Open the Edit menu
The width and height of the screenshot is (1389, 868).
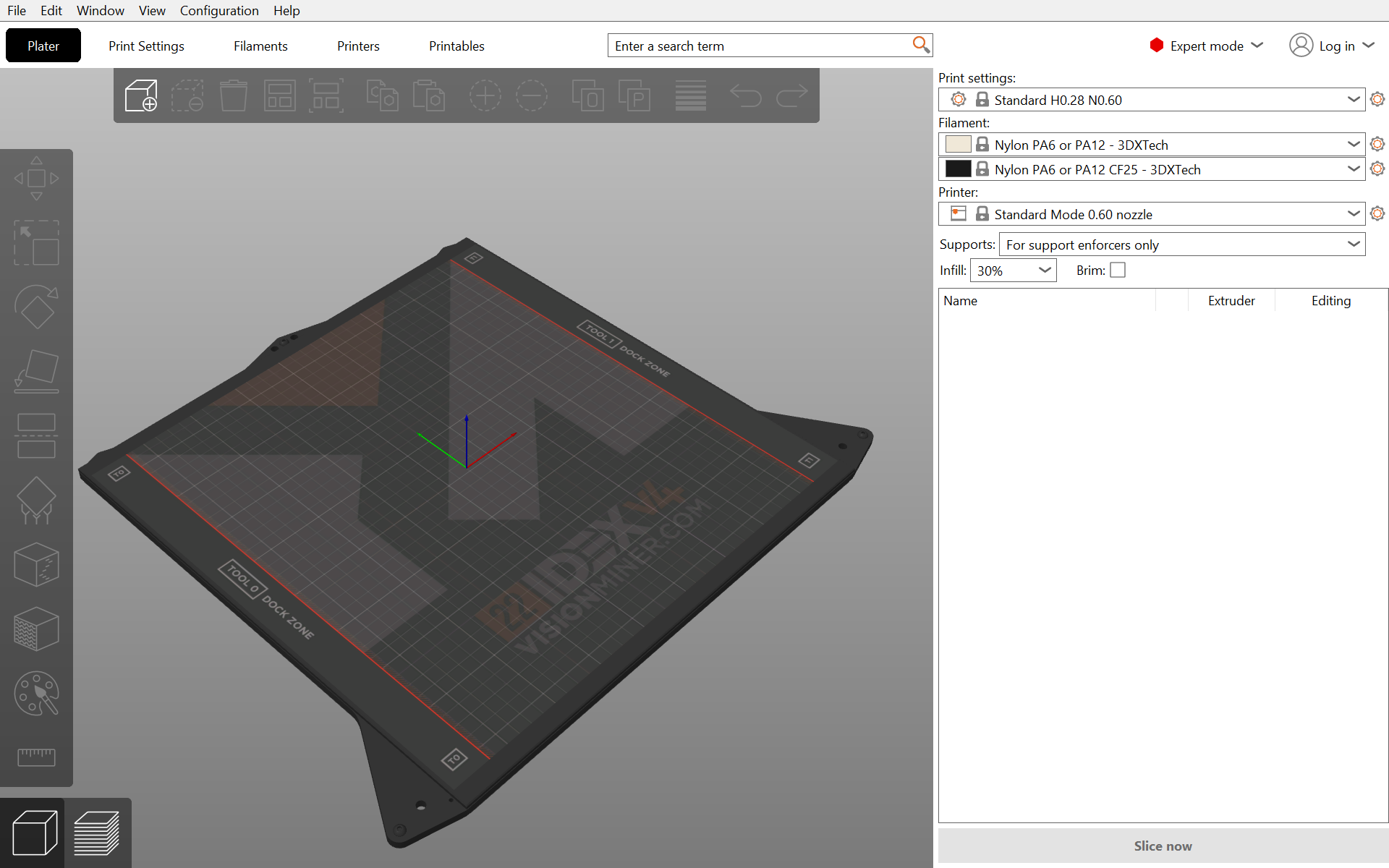point(51,11)
